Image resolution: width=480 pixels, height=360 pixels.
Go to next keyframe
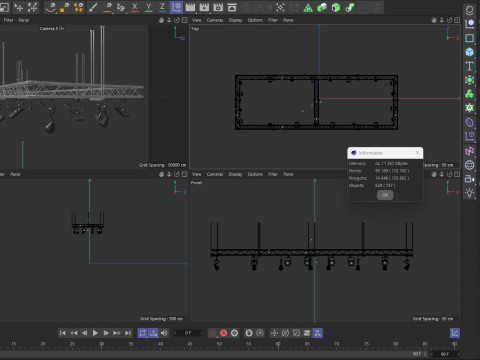tap(117, 333)
